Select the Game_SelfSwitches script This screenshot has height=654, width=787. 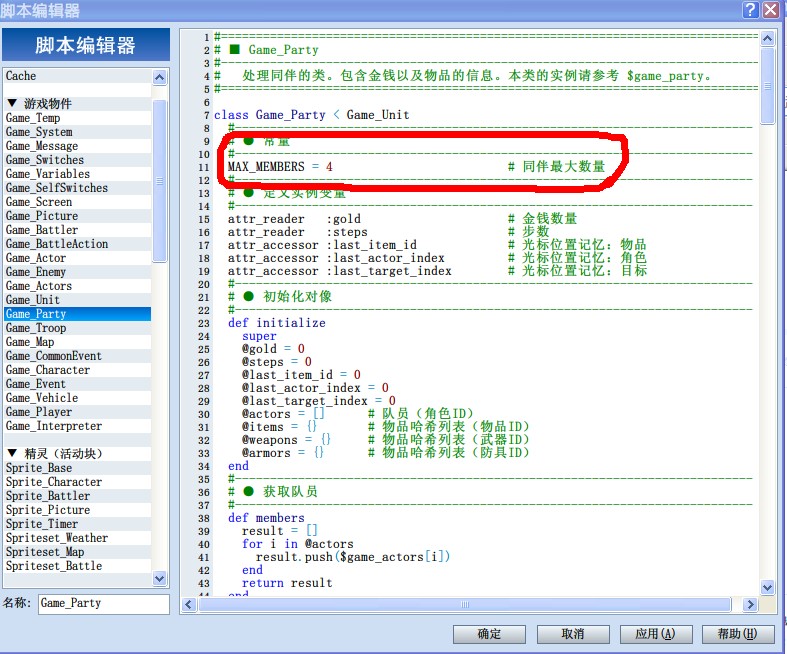pyautogui.click(x=77, y=188)
